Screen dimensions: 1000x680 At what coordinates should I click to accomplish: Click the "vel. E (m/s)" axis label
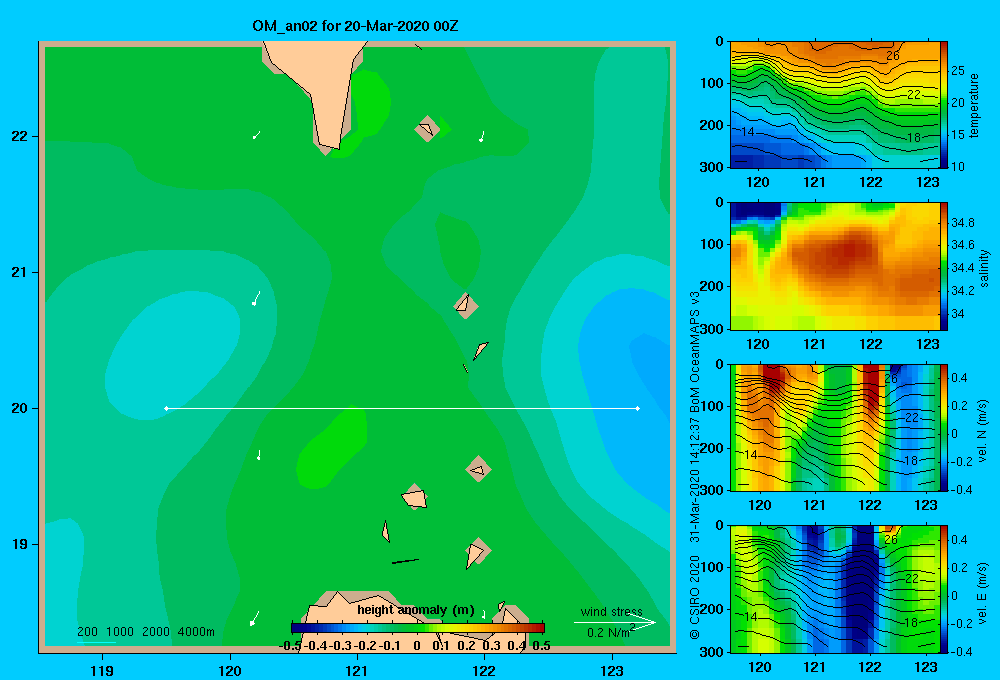(x=983, y=592)
